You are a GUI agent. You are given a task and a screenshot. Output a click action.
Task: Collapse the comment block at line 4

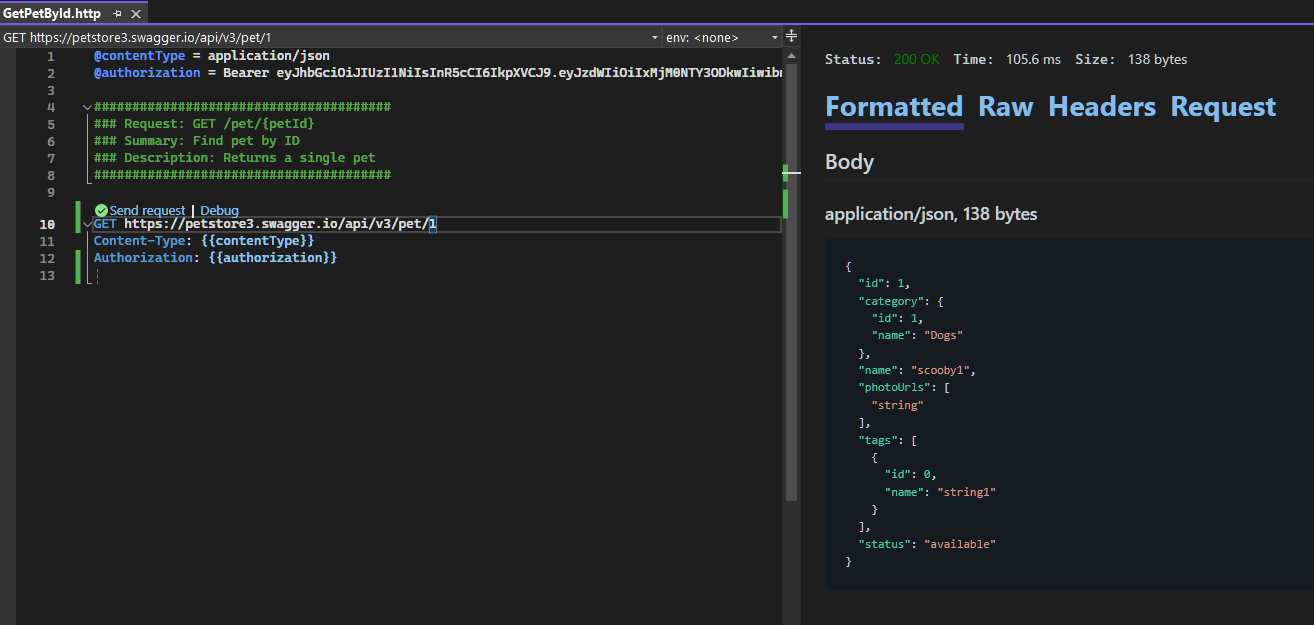(x=87, y=107)
